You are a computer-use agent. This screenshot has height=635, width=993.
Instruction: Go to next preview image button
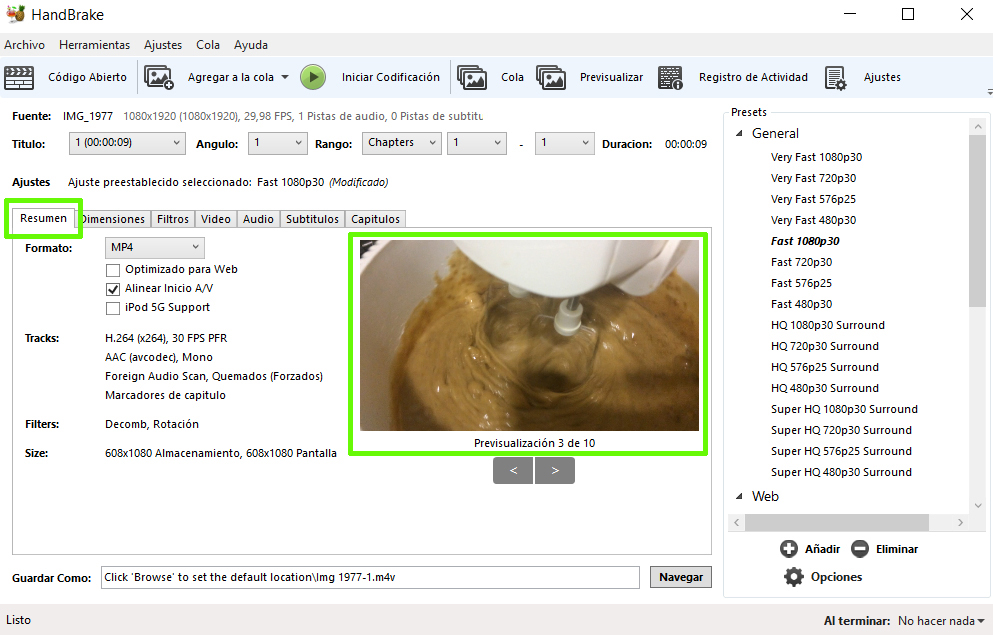[555, 470]
